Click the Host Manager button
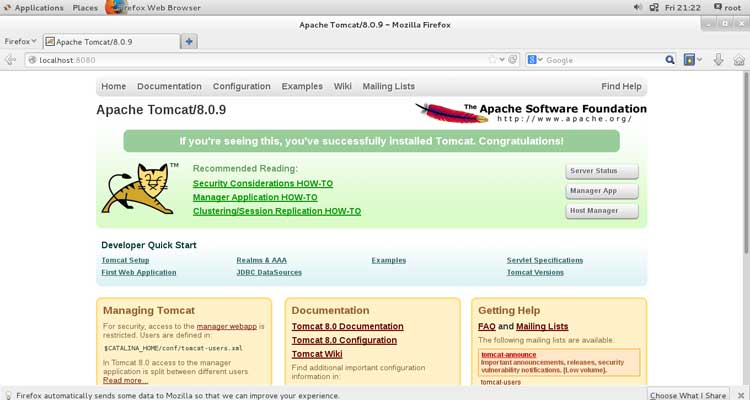This screenshot has height=400, width=750. 602,211
